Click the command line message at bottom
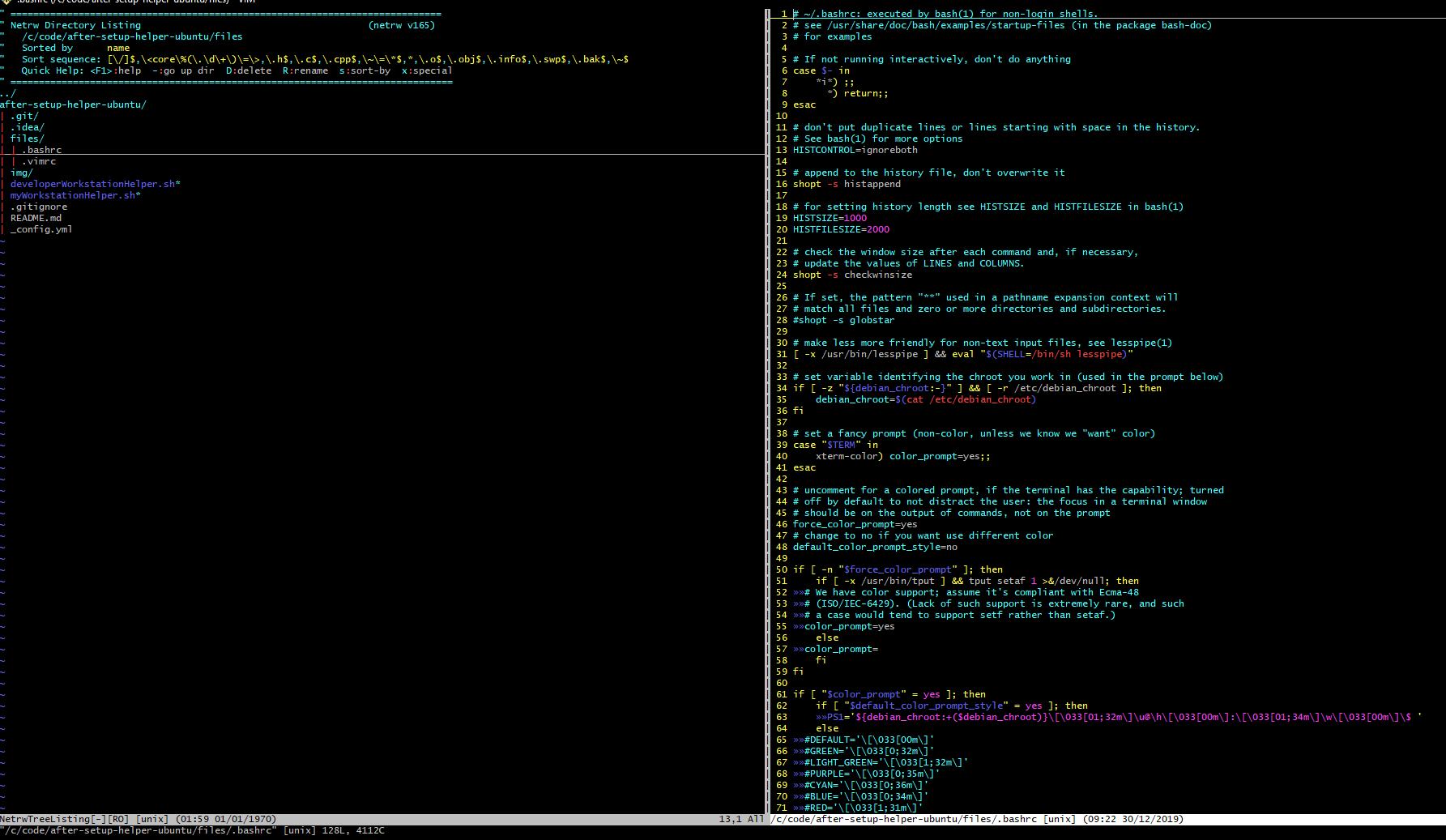This screenshot has height=840, width=1446. (193, 830)
